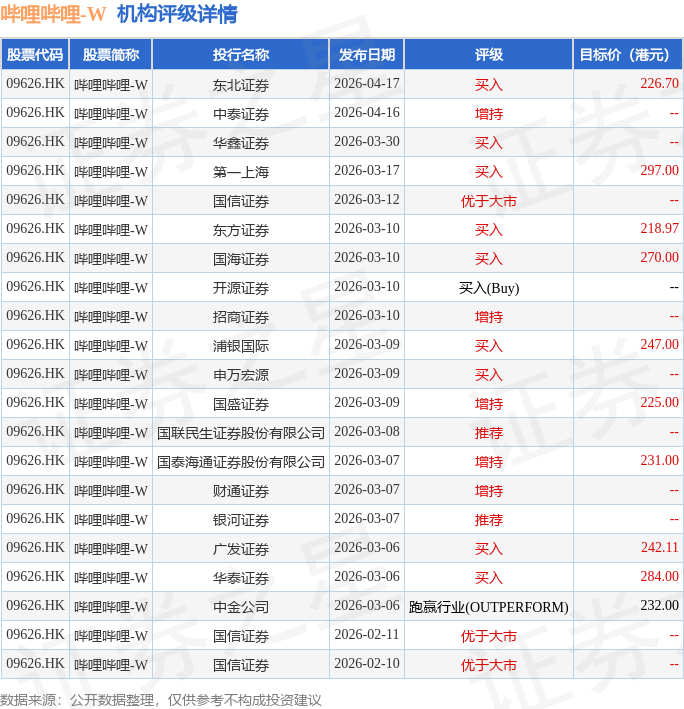Viewport: 684px width, 709px height.
Task: Select the 国海证券 cell
Action: tap(241, 259)
